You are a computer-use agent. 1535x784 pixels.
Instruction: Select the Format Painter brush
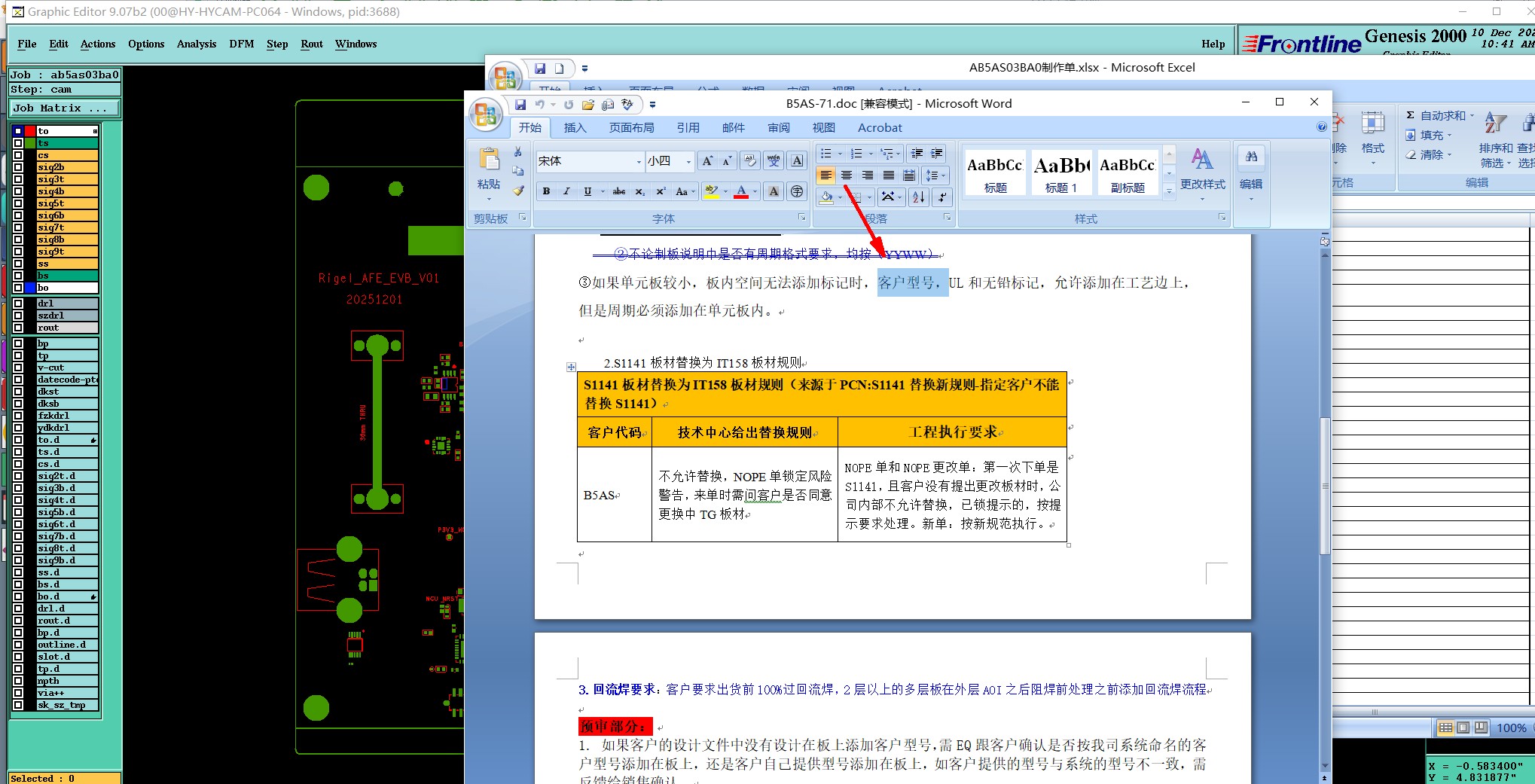[518, 191]
